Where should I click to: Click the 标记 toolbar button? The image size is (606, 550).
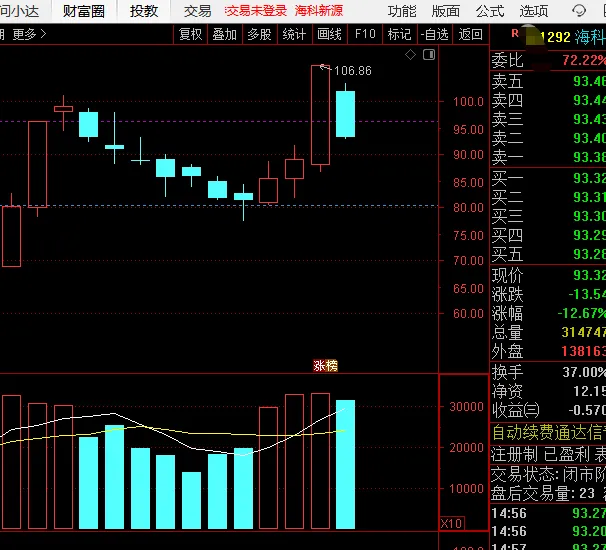(399, 34)
